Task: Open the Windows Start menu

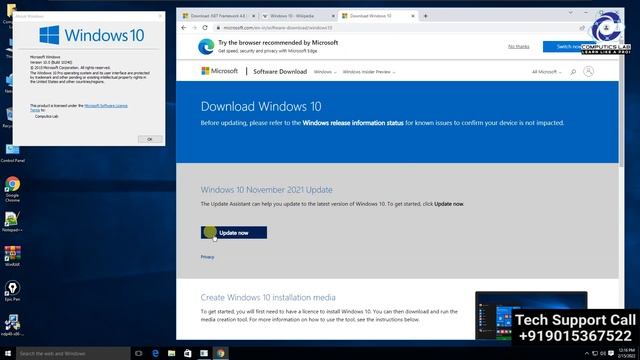Action: [8, 353]
